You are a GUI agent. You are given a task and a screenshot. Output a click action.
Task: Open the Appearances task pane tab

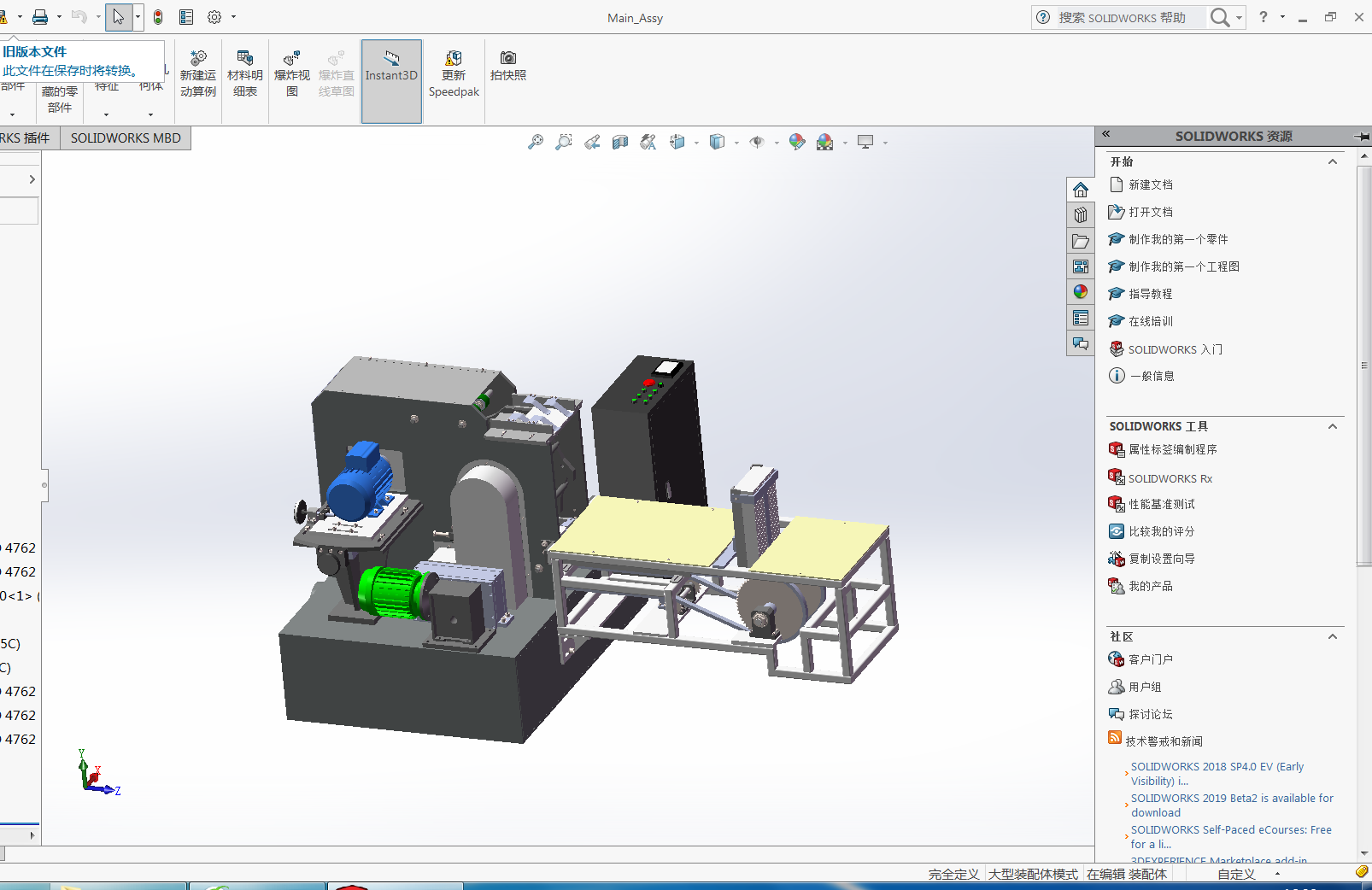[x=1081, y=292]
